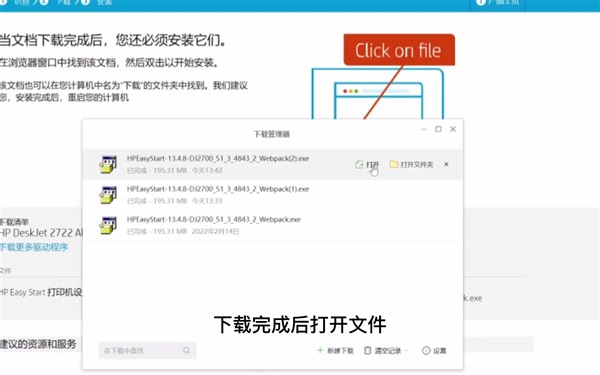Click the 2022年2月14日 download status line
The image size is (600, 375).
coord(183,232)
